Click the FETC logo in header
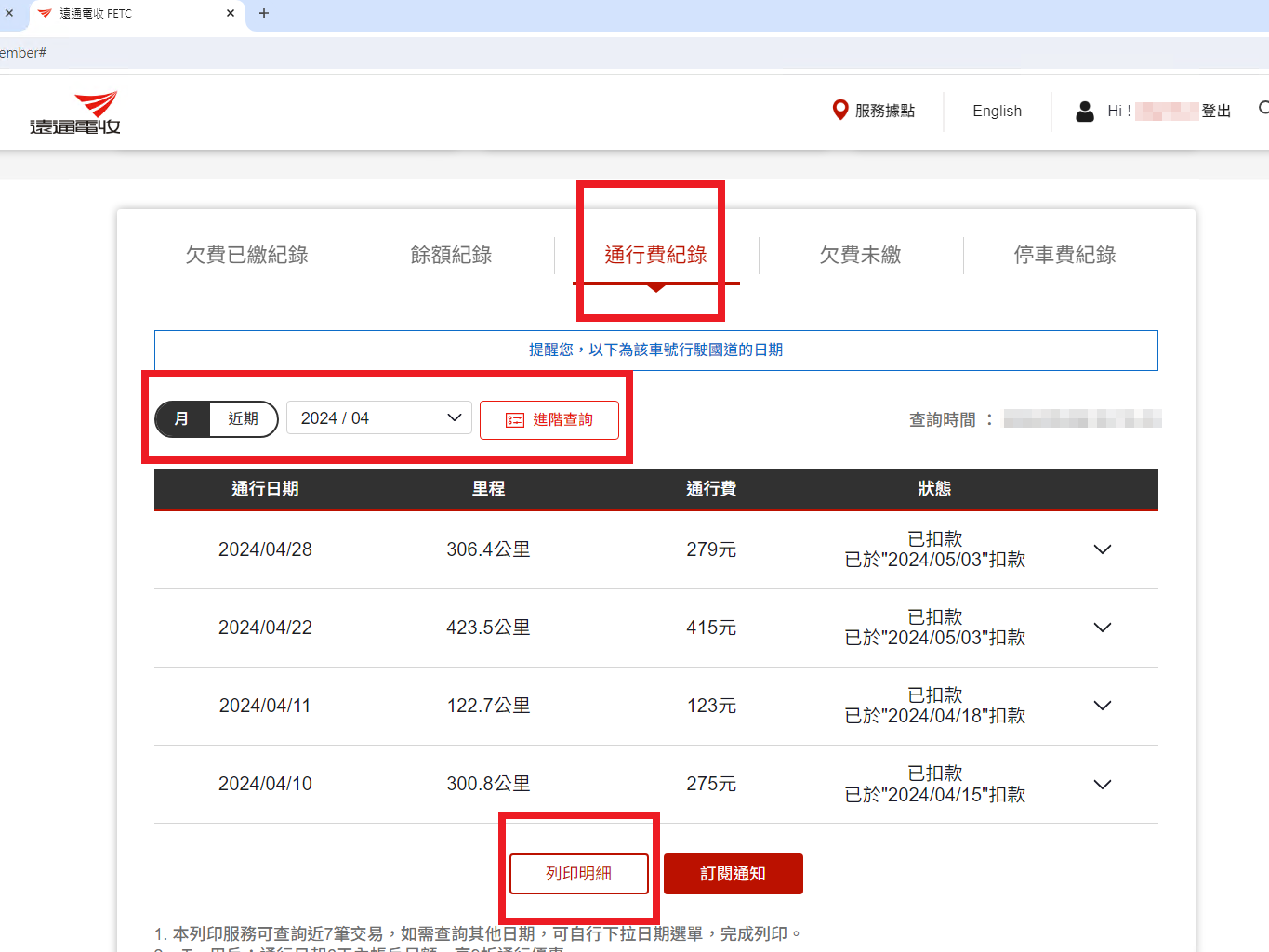The image size is (1269, 952). (x=75, y=113)
